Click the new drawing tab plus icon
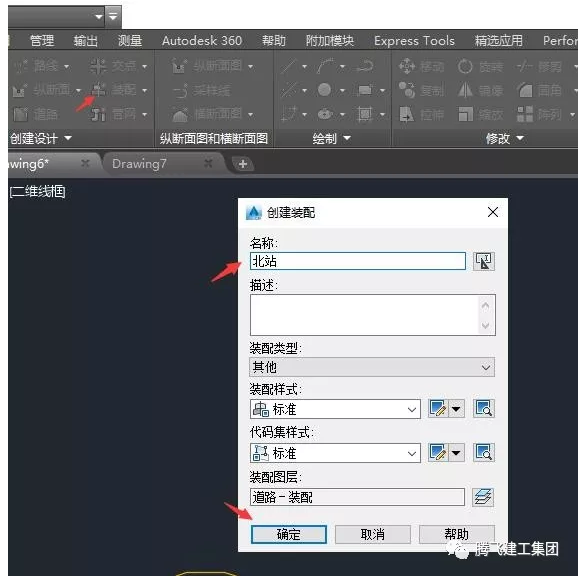 (x=243, y=164)
